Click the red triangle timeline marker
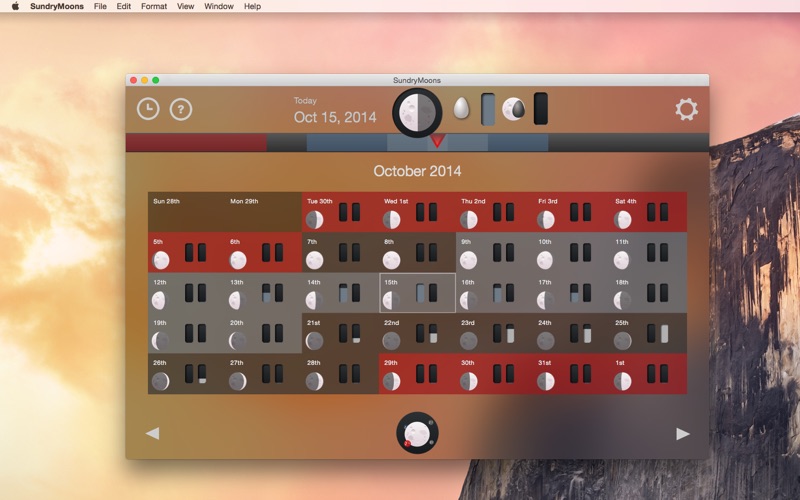800x500 pixels. click(x=437, y=141)
